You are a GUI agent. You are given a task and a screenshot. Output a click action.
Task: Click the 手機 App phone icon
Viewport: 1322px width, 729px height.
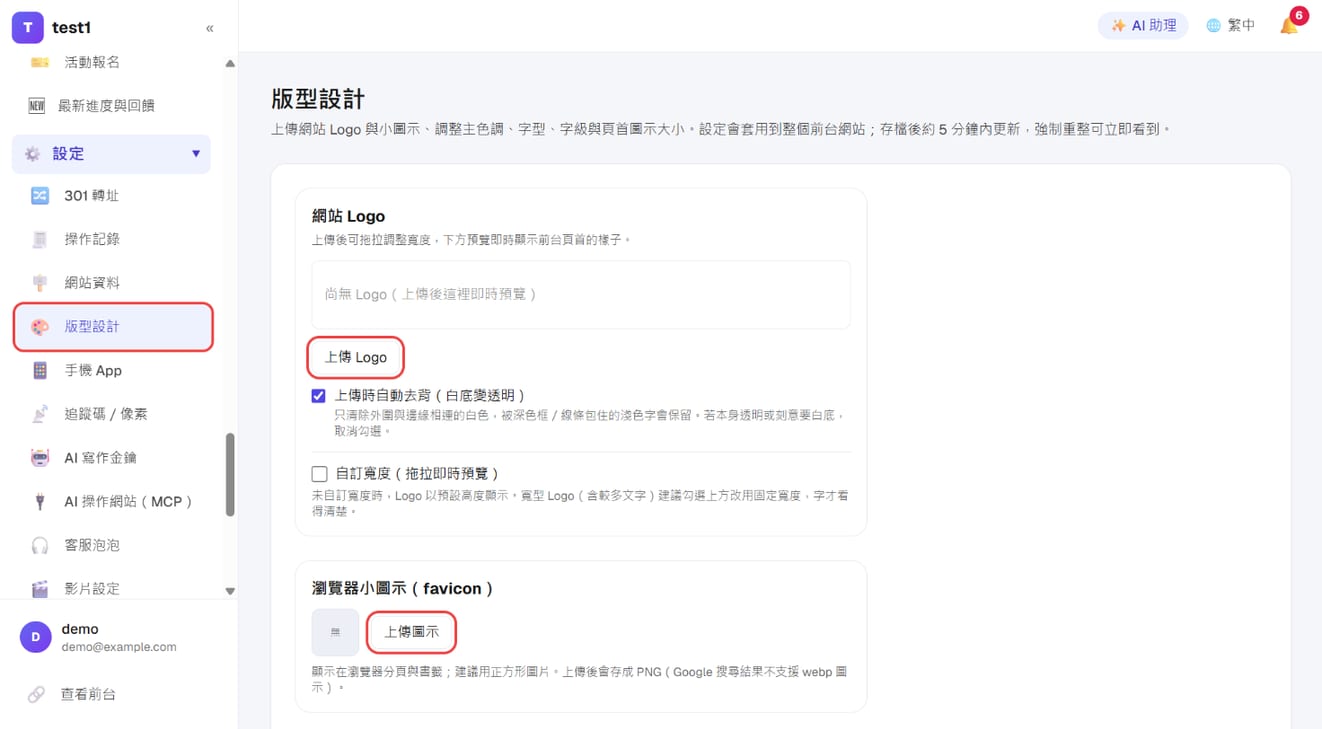pyautogui.click(x=39, y=370)
